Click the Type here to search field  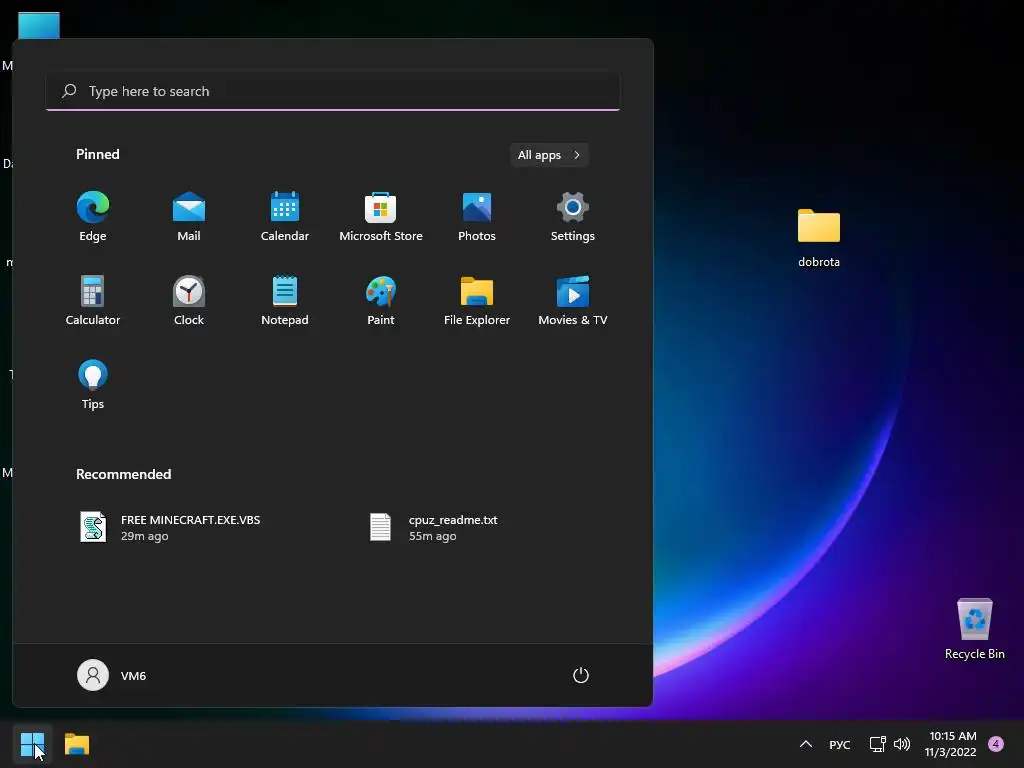(333, 91)
